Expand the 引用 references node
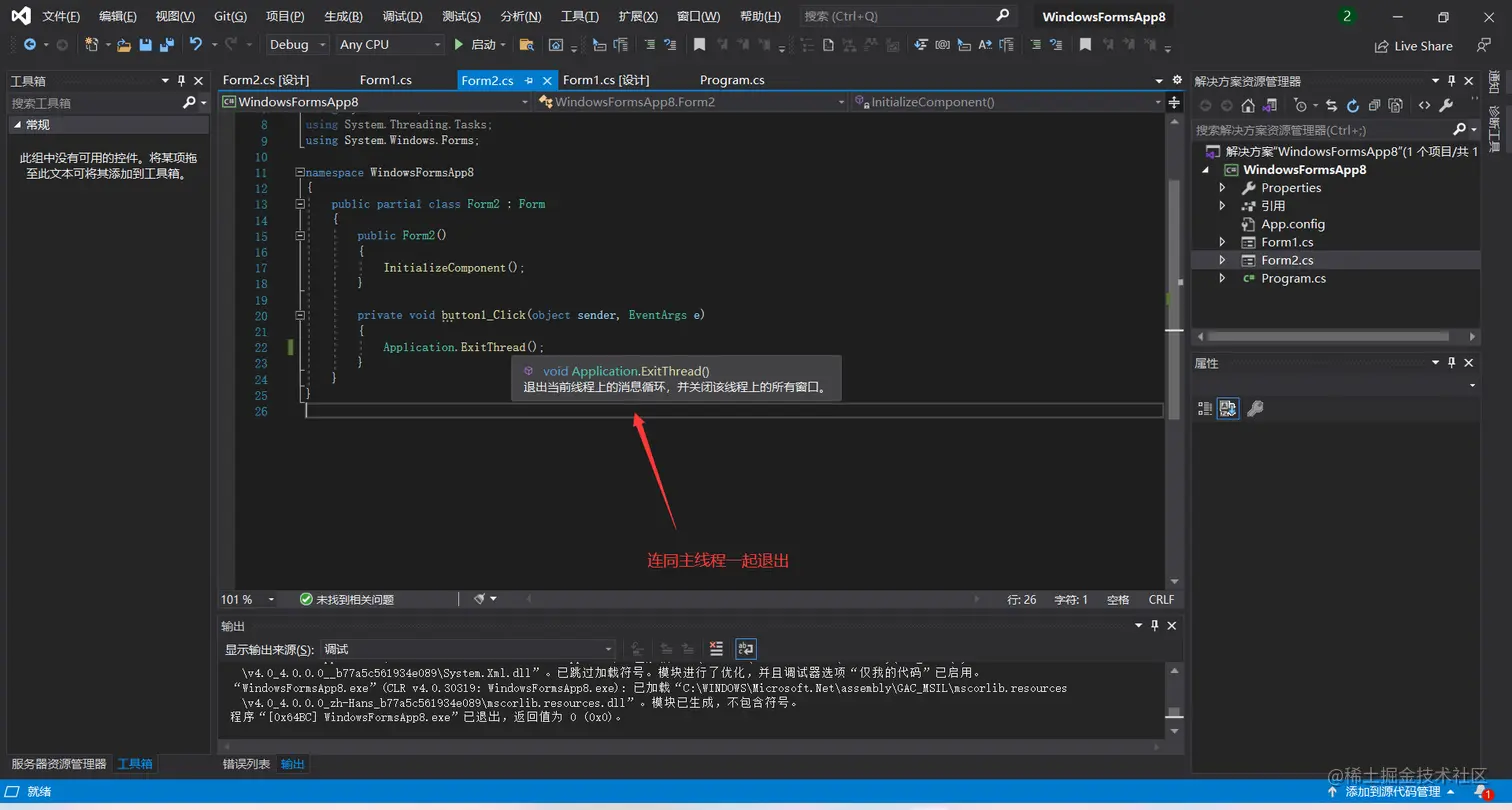The height and width of the screenshot is (810, 1512). [x=1221, y=206]
